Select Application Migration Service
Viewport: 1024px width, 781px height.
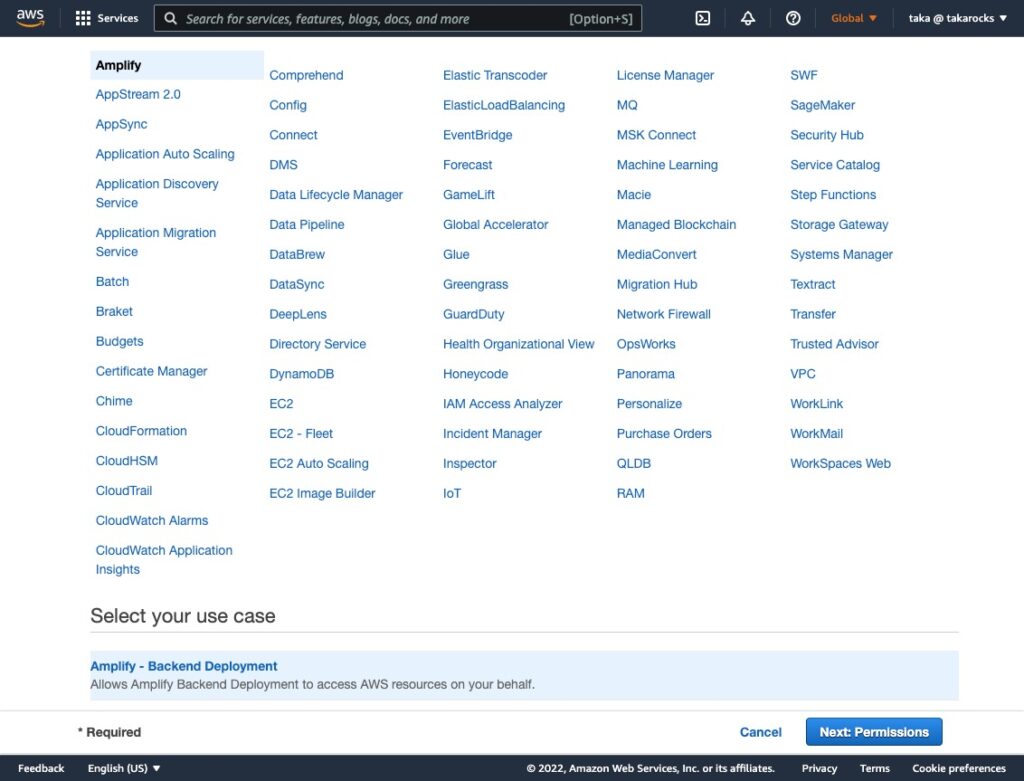coord(155,242)
